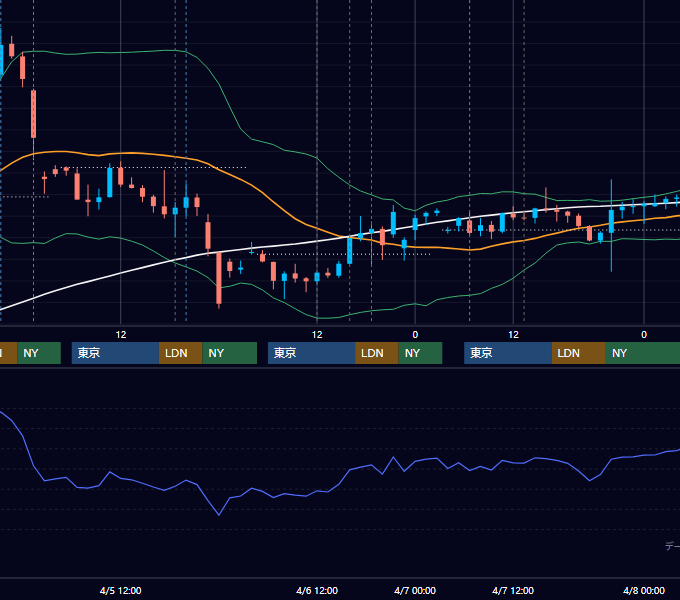Select the LDN session bar on April 7

click(x=579, y=353)
